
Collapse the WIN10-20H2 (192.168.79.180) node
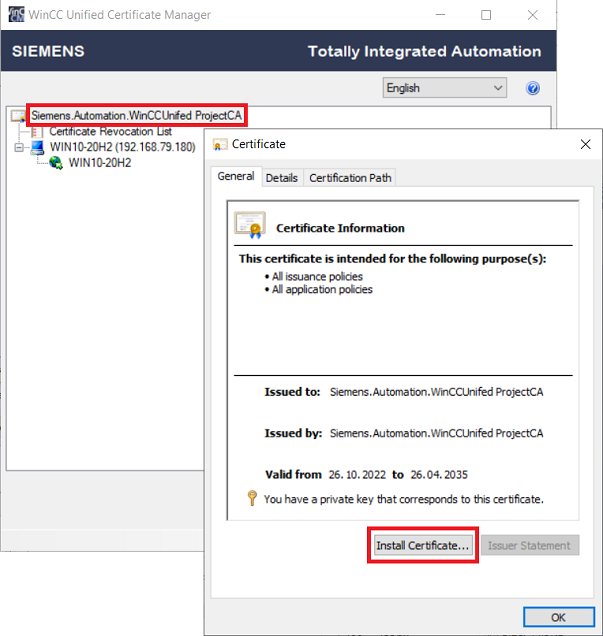pos(19,147)
